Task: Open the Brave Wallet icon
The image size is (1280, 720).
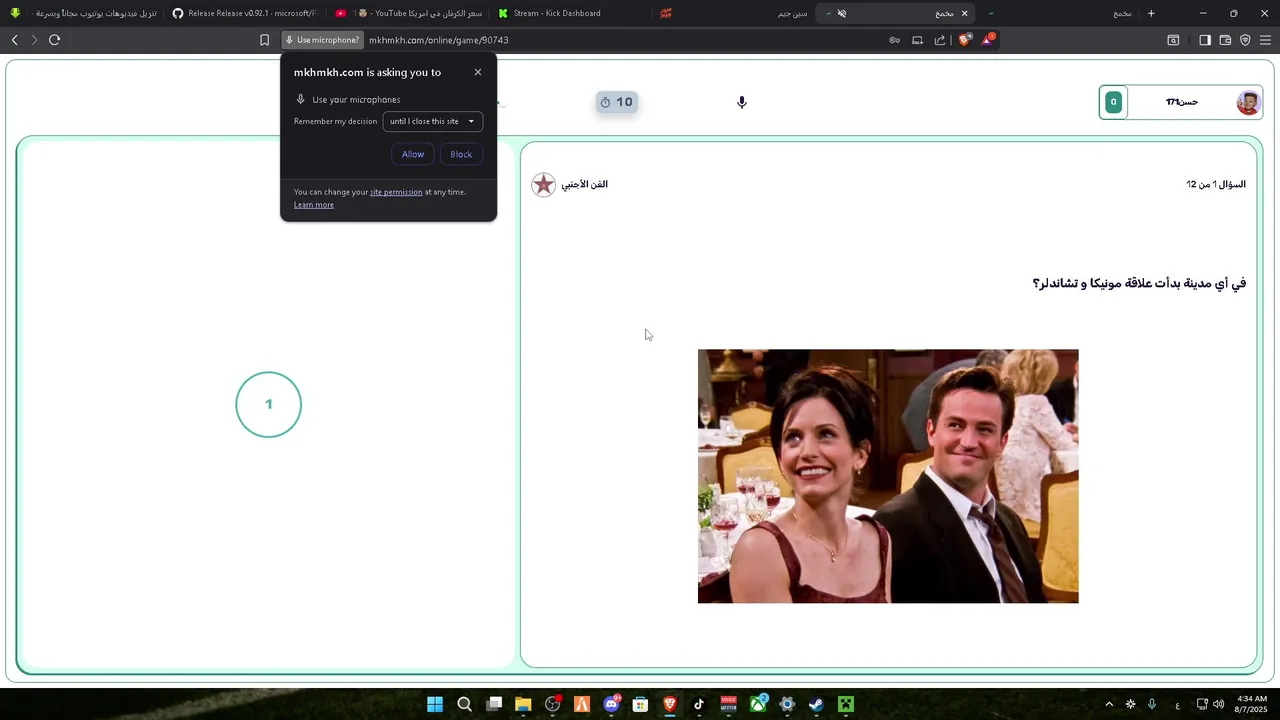Action: 1225,40
